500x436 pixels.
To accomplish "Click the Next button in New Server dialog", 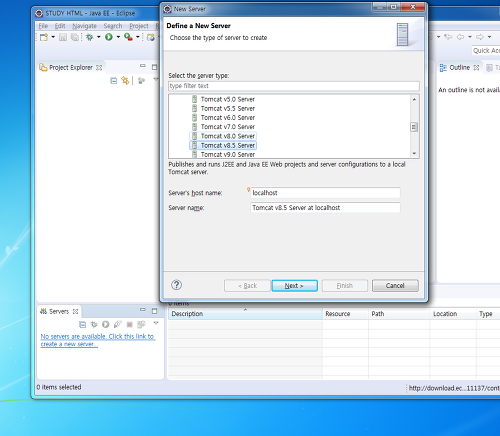I will coord(295,286).
